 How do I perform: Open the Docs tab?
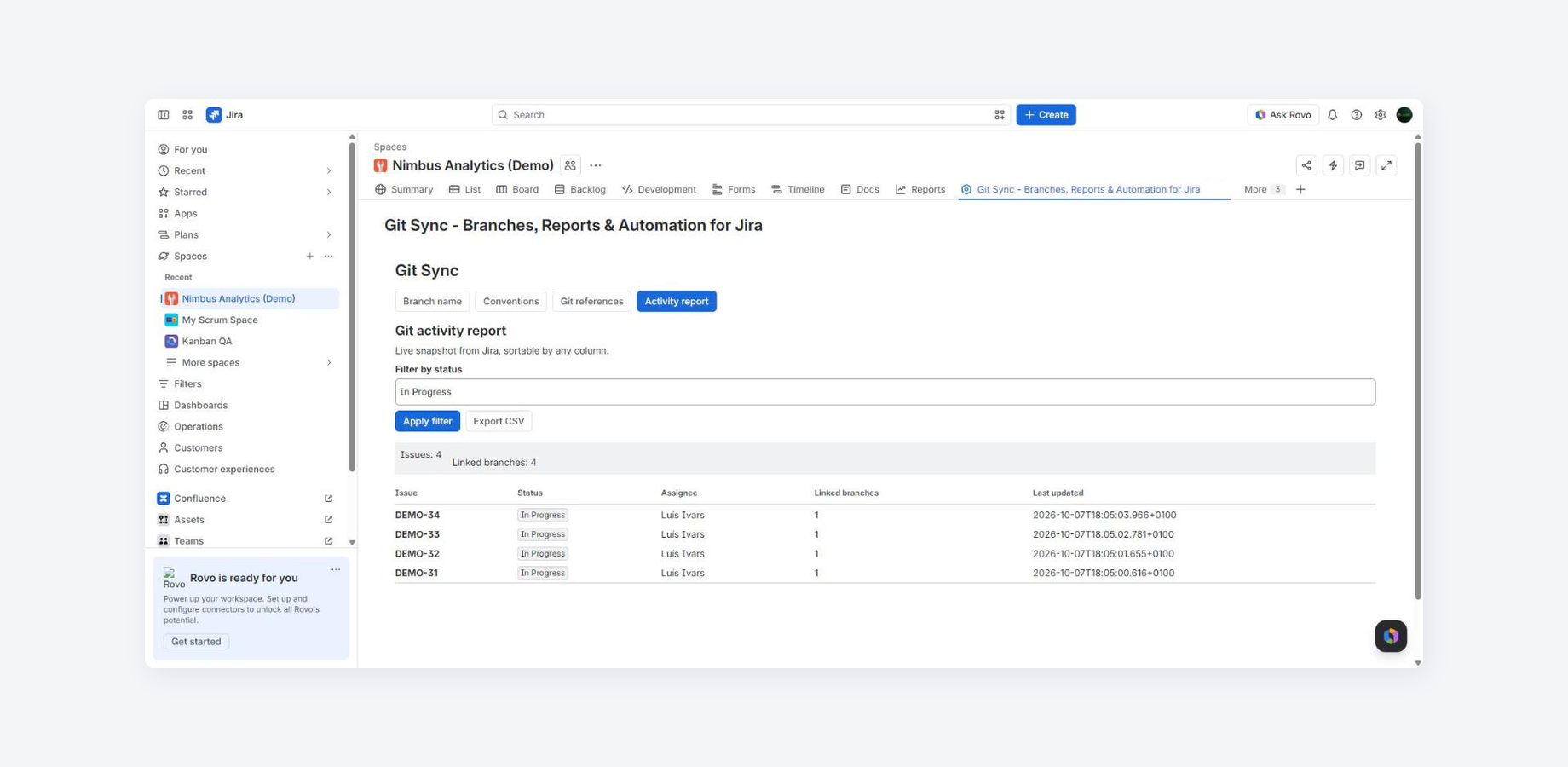[x=860, y=189]
